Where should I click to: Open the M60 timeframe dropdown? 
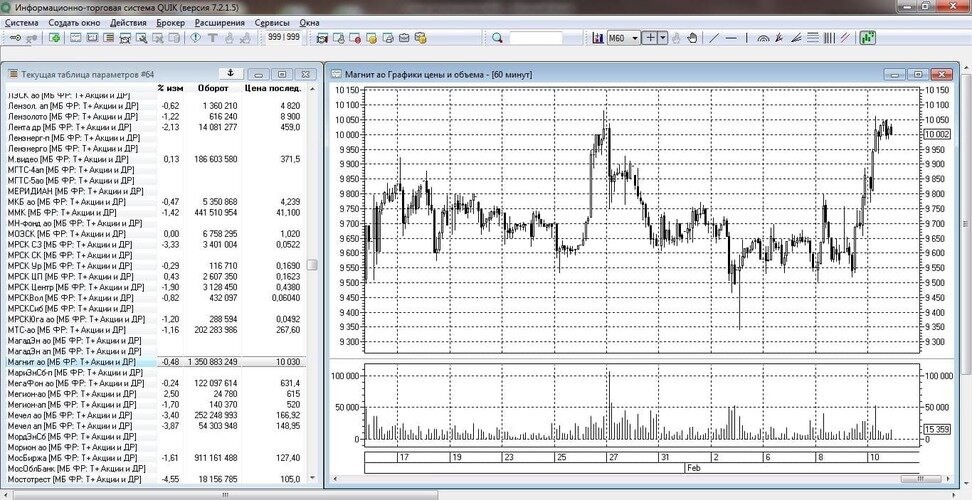(x=635, y=38)
